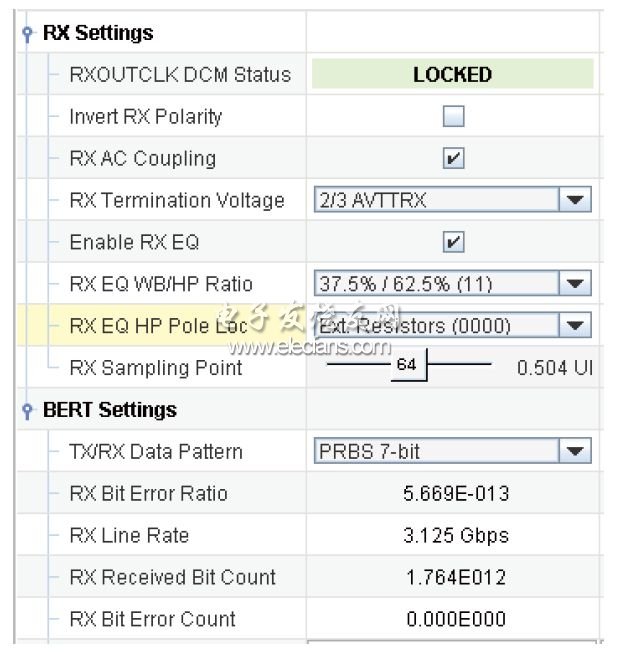Image resolution: width=618 pixels, height=653 pixels.
Task: Select the RX Bit Error Count row
Action: tap(153, 620)
